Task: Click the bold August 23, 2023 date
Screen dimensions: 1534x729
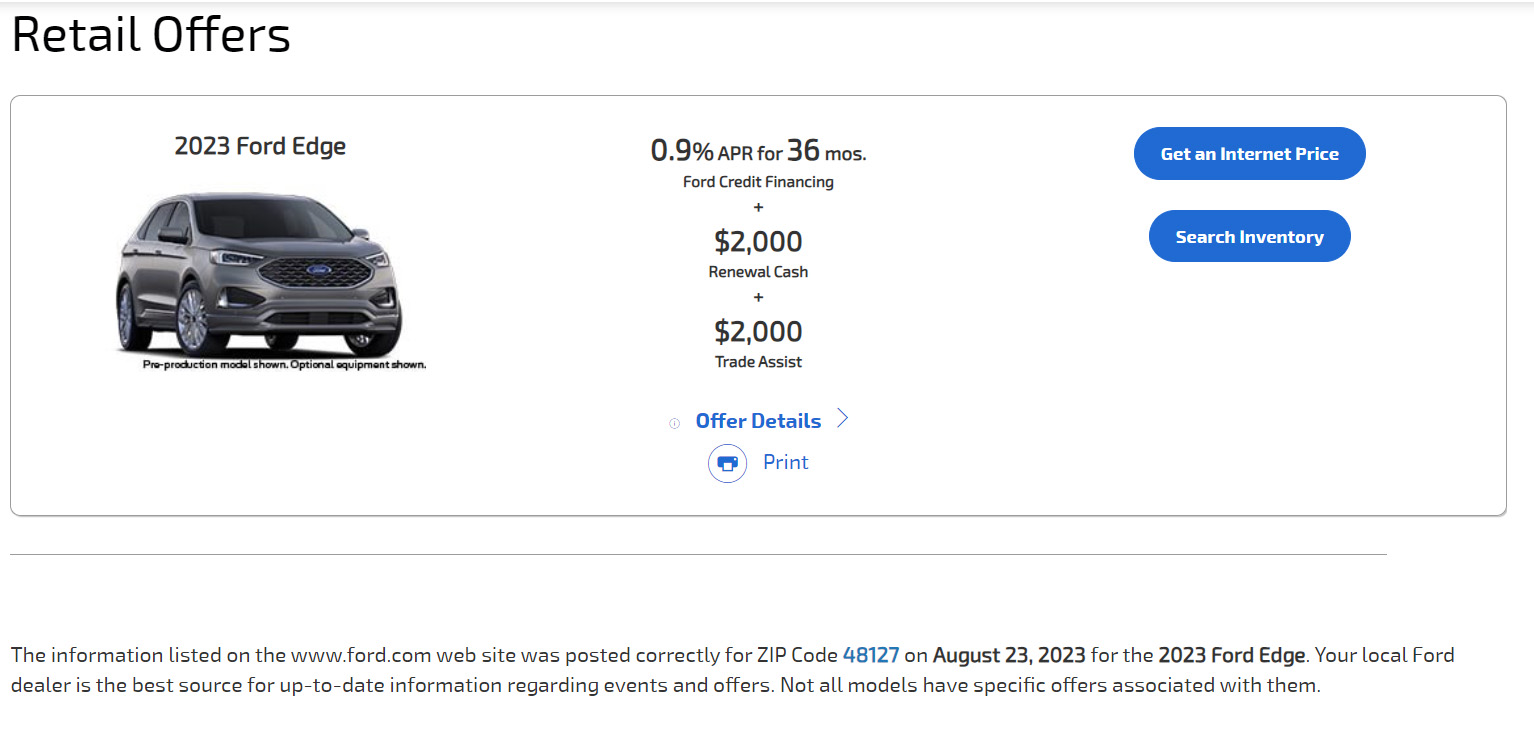Action: (x=1009, y=656)
